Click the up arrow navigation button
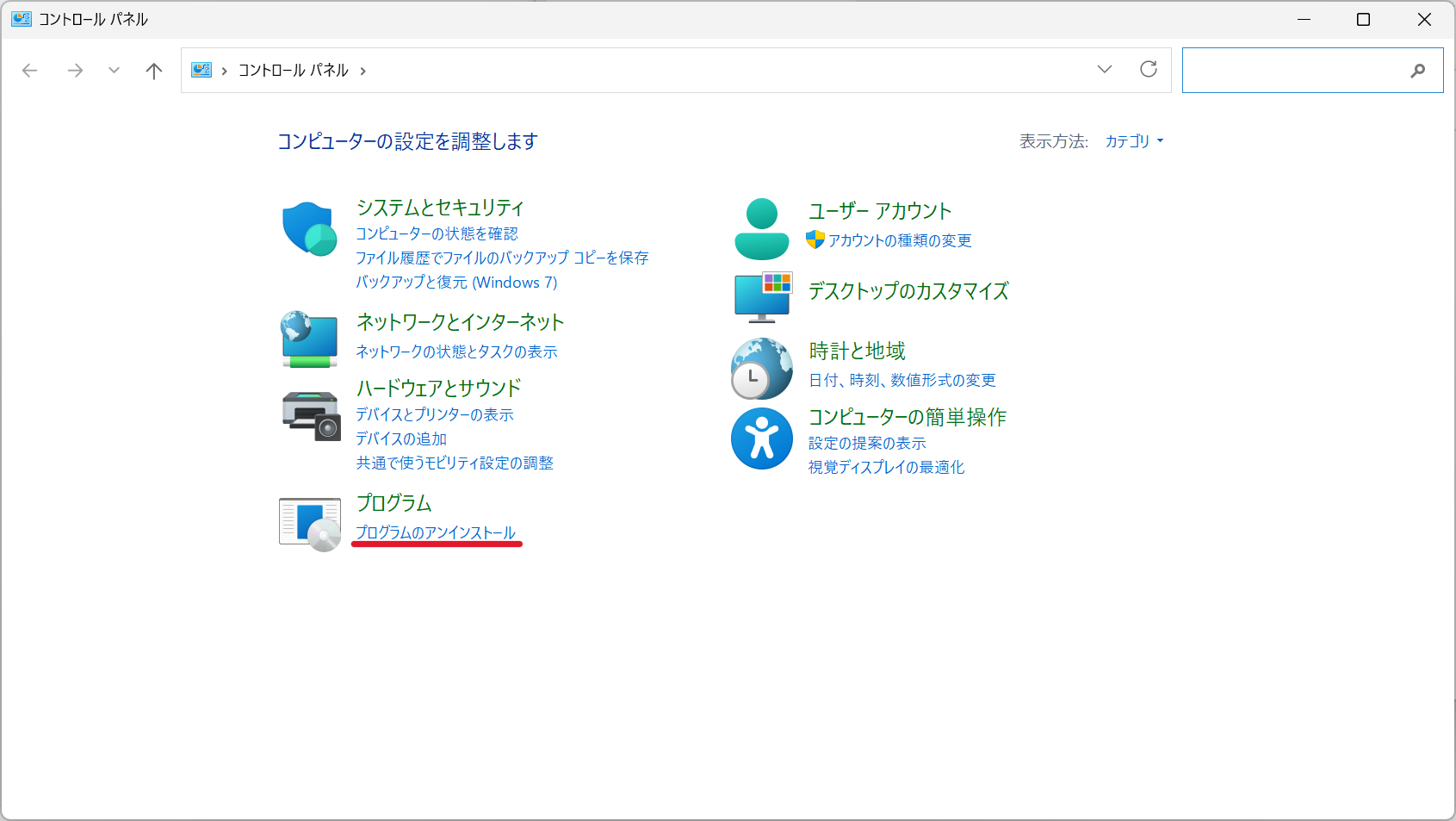Viewport: 1456px width, 821px height. tap(154, 71)
